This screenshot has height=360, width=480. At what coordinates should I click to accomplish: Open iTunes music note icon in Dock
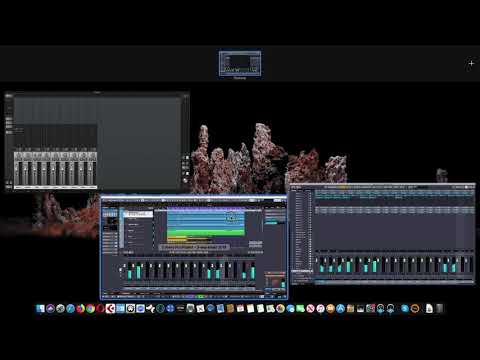pos(320,309)
